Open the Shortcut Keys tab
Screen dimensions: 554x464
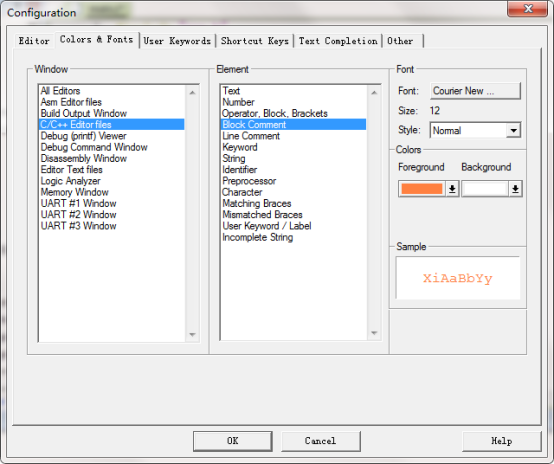[255, 41]
